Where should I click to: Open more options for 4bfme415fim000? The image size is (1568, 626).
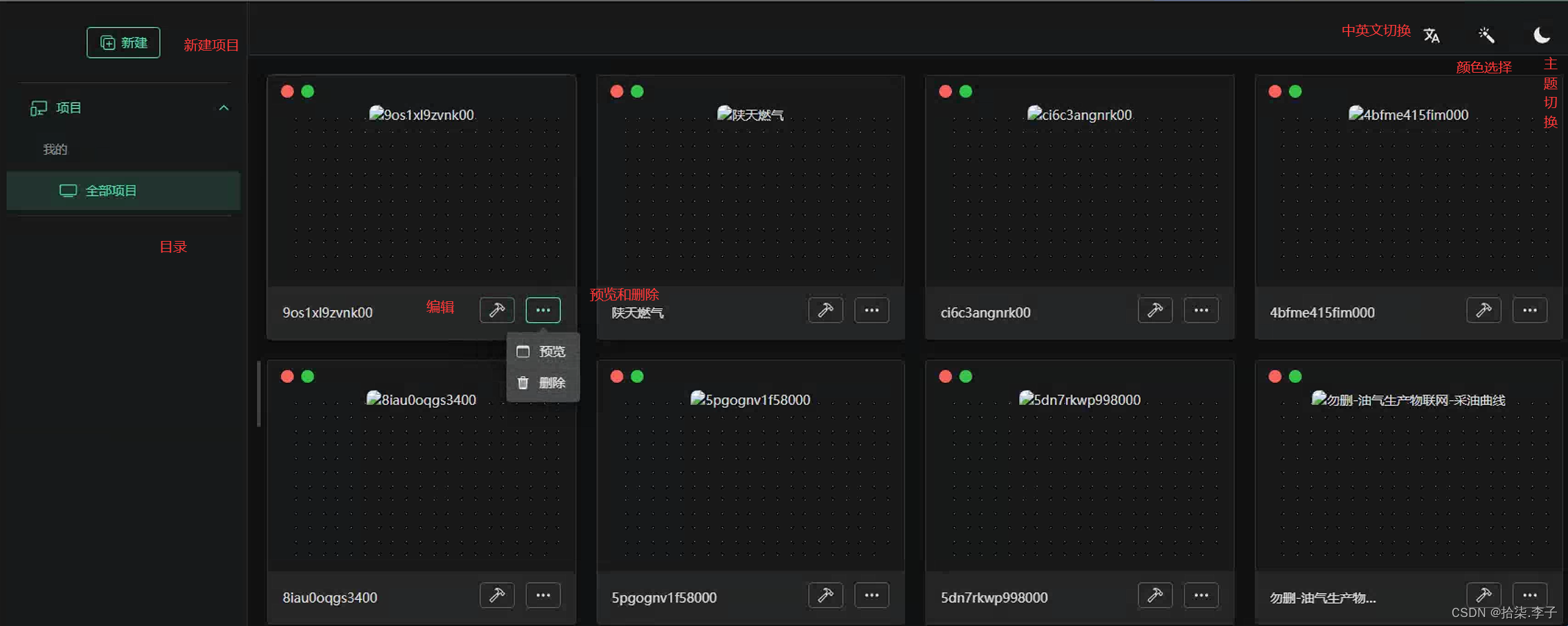click(1530, 310)
